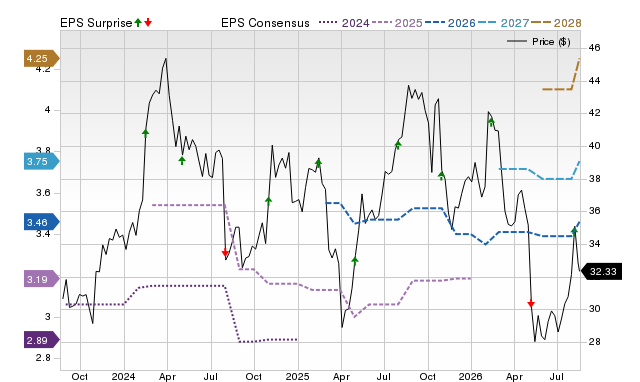Toggle the 2026 series in the legend
This screenshot has height=382, width=640.
tap(450, 23)
